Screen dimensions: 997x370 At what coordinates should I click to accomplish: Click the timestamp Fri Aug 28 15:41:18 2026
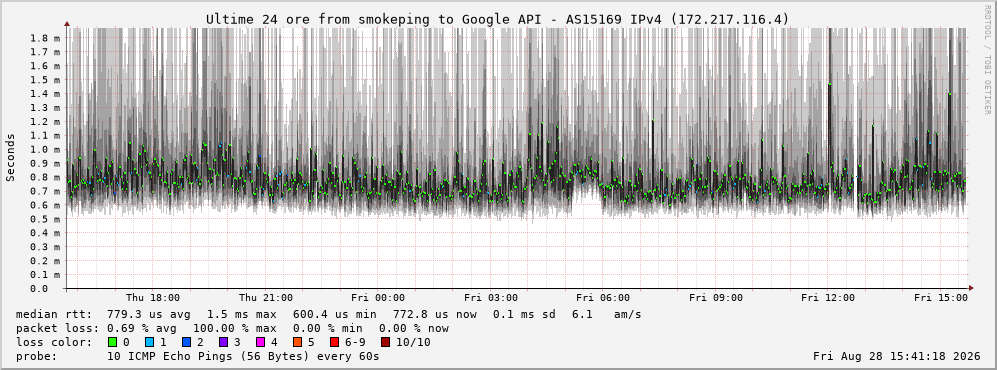(x=897, y=357)
